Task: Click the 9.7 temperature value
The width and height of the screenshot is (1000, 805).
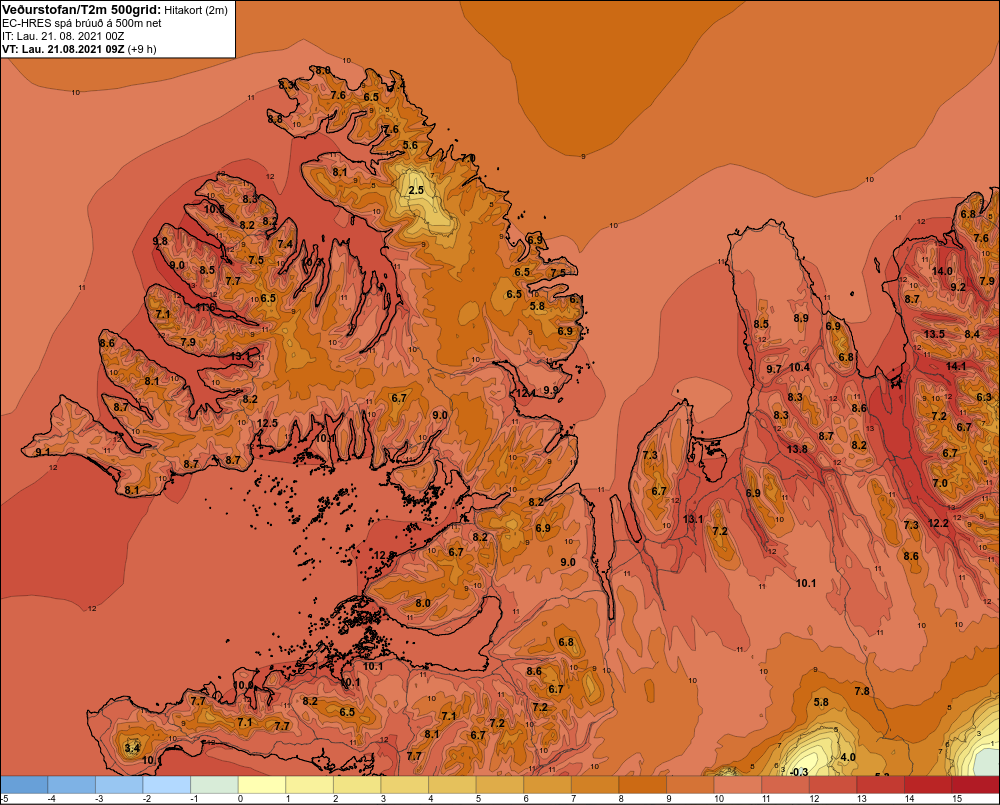Action: (774, 369)
